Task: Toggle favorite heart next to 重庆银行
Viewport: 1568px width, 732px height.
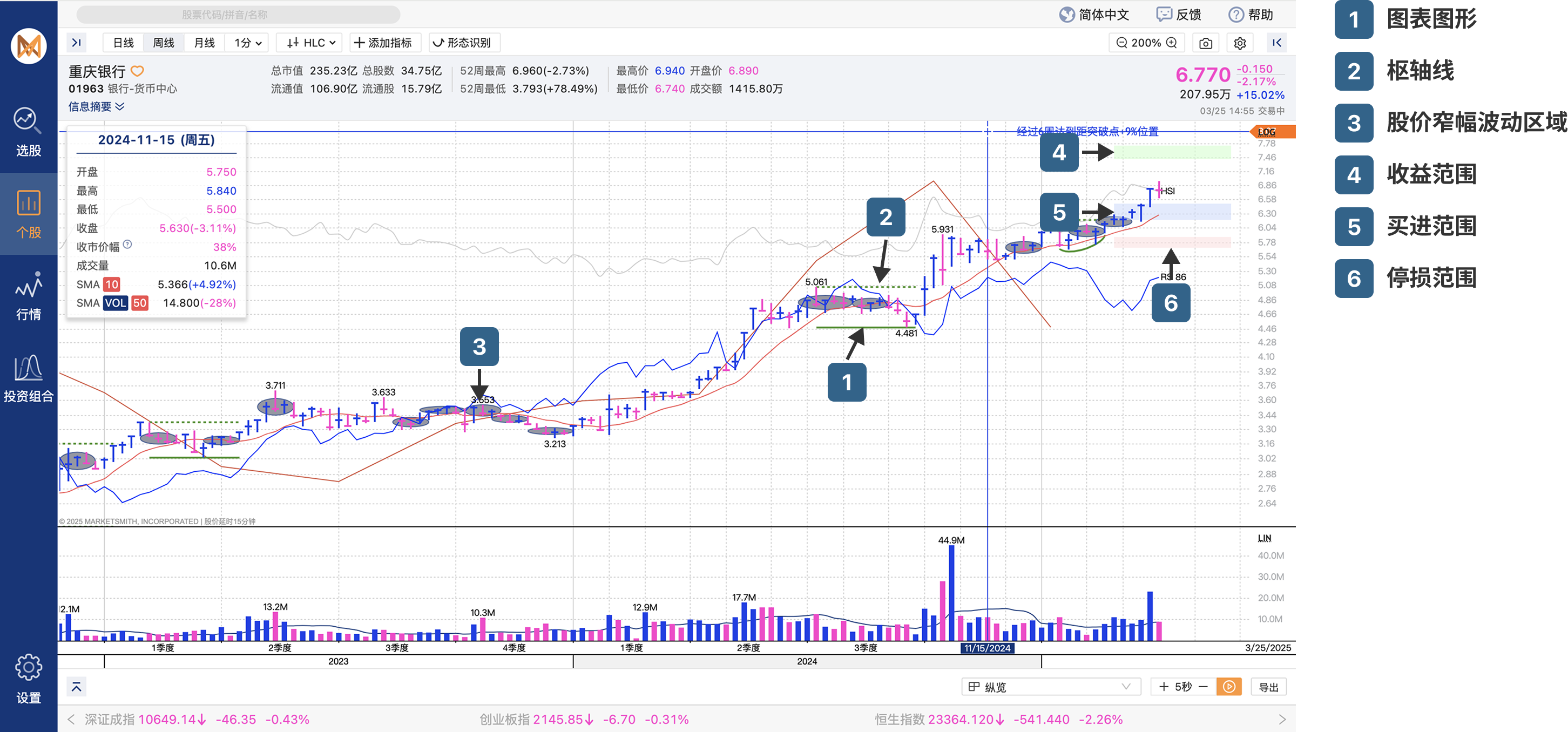Action: (138, 71)
